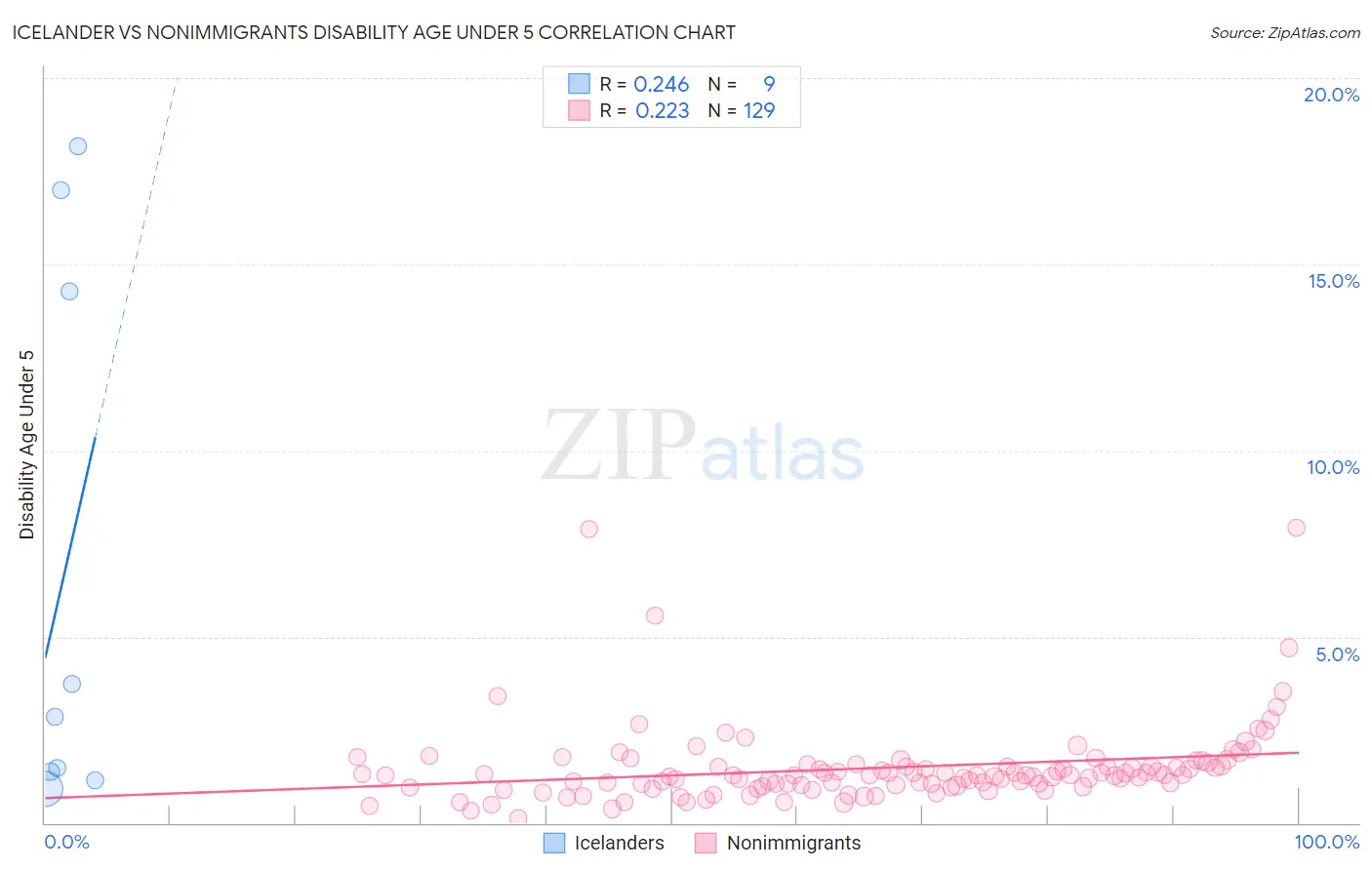Click the highest blue Icelander data point
1372x870 pixels.
click(x=78, y=146)
